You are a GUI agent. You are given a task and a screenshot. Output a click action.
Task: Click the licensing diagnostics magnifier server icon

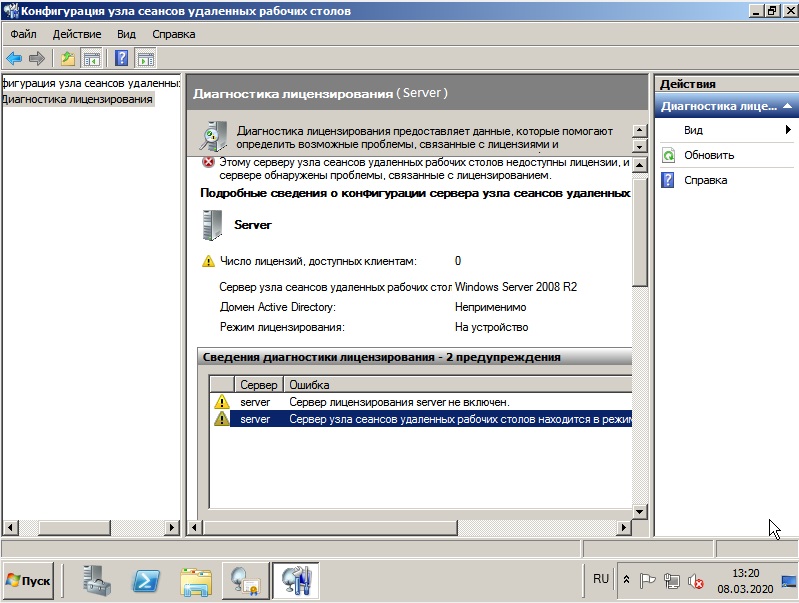213,136
